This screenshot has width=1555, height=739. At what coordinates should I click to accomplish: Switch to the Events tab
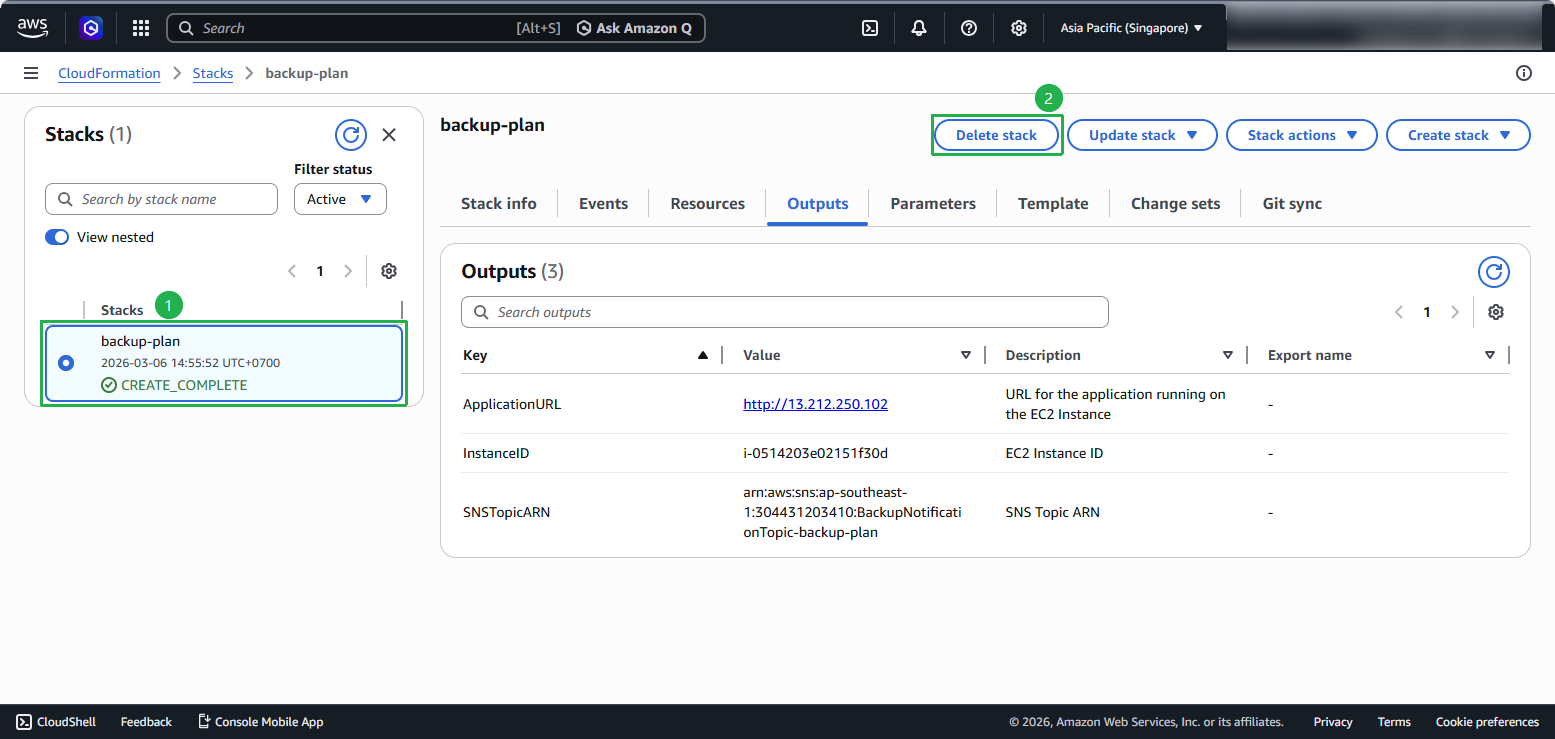pos(604,204)
